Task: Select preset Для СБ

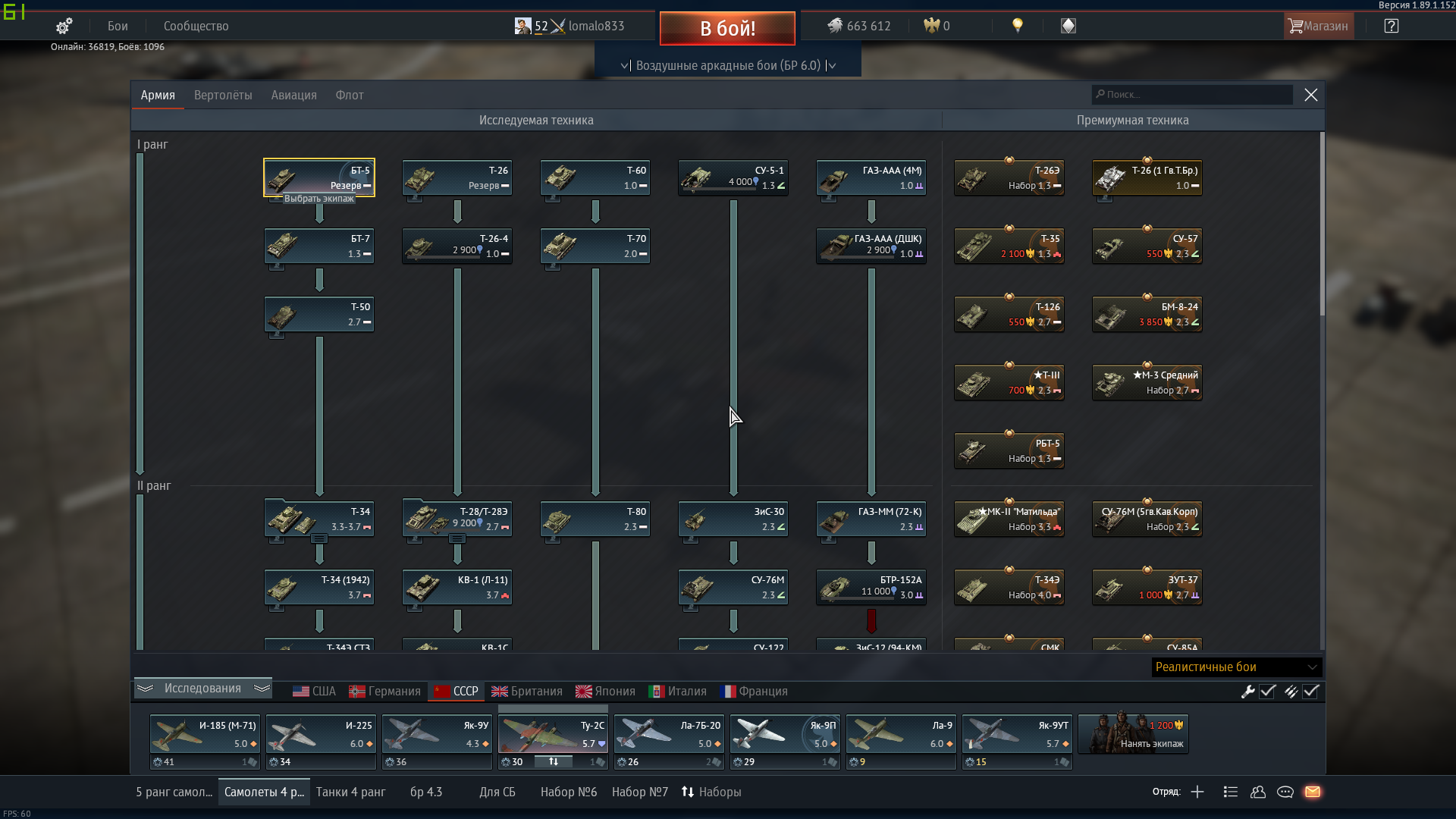Action: coord(497,792)
